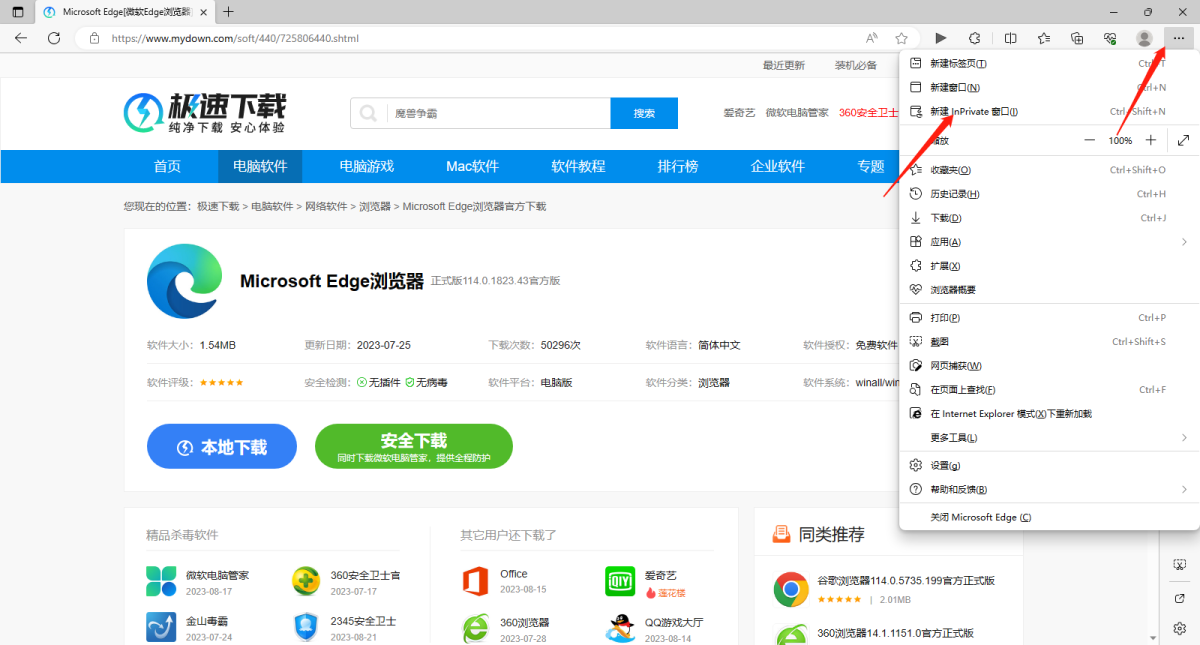Click the 魔兽争霸 search input field
1200x645 pixels.
pos(497,113)
